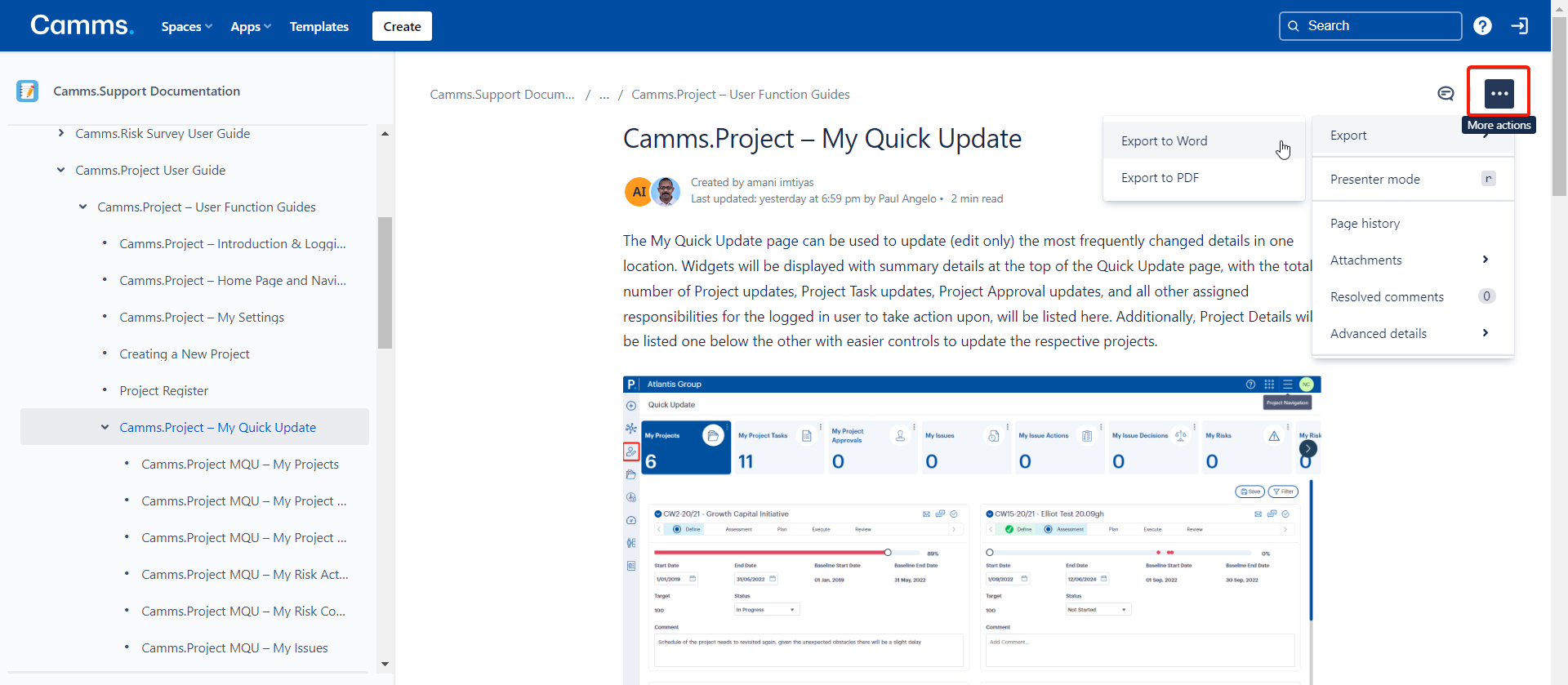Click the log in arrow icon
The height and width of the screenshot is (685, 1568).
point(1519,26)
